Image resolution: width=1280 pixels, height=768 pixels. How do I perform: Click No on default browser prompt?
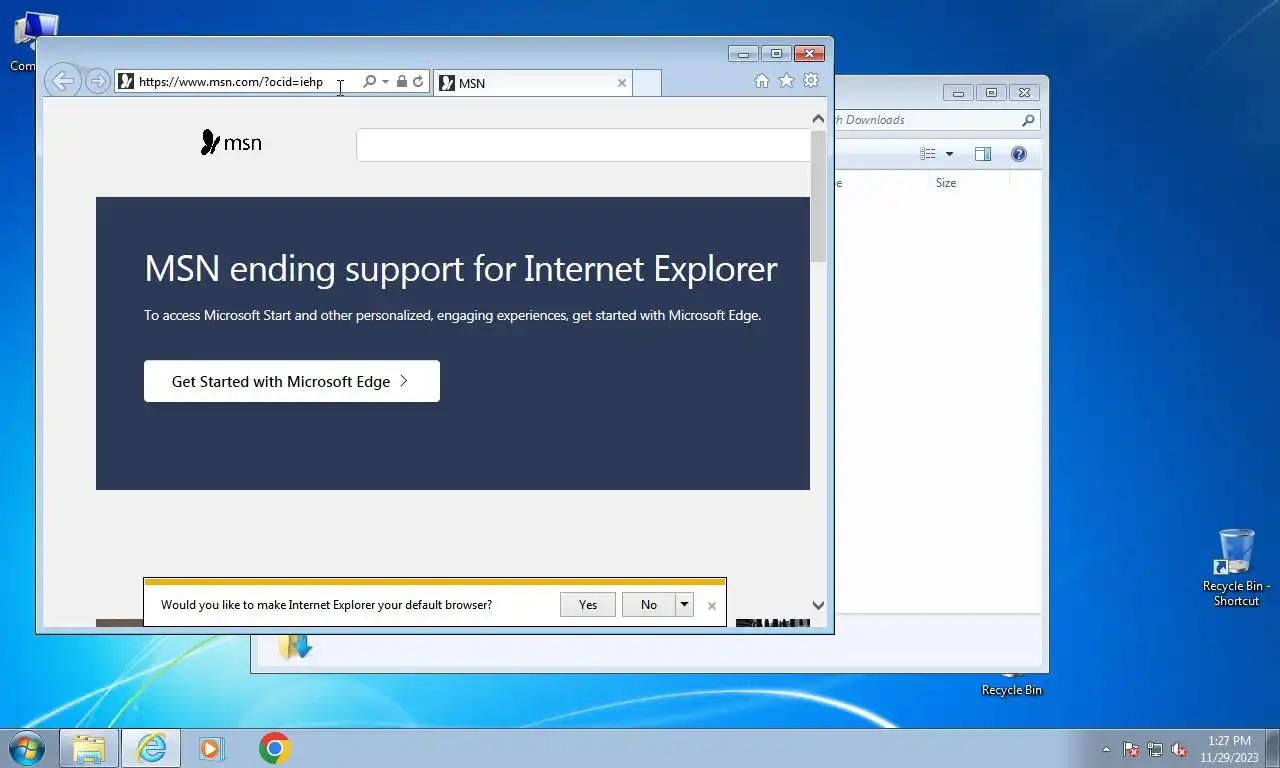click(x=649, y=604)
